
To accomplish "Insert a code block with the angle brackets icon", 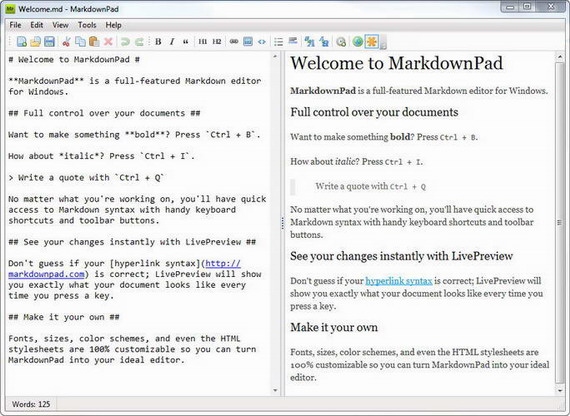I will (x=262, y=42).
